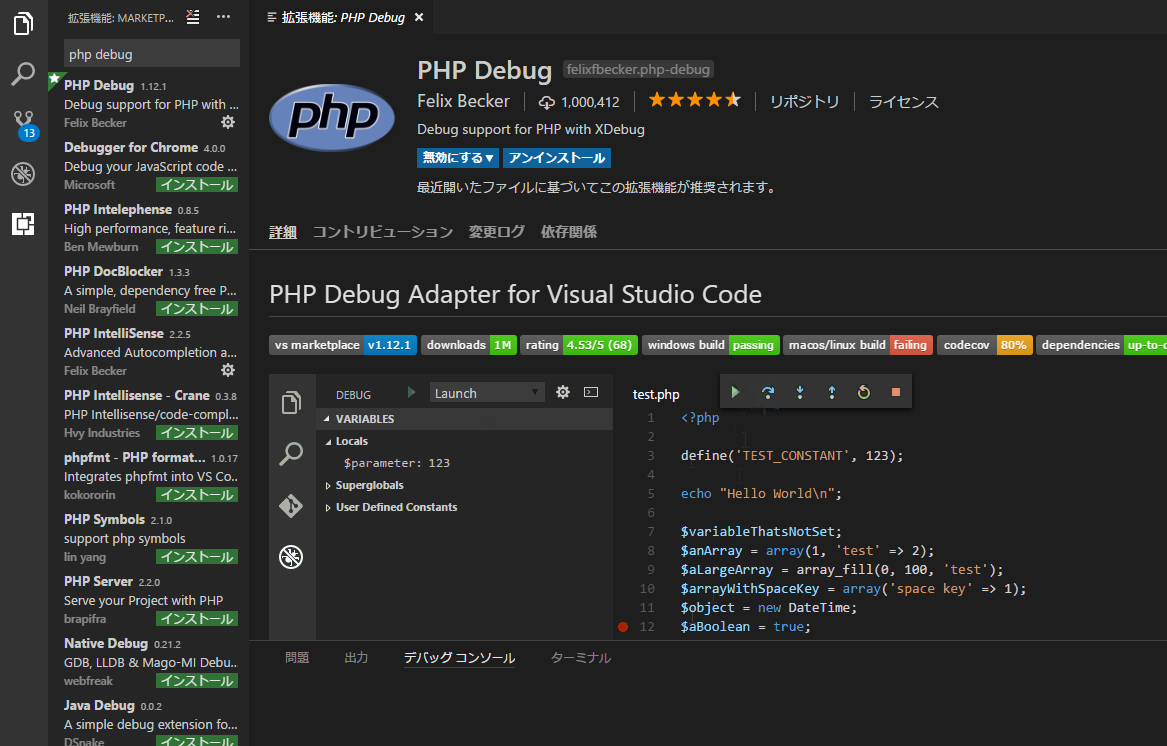Click the Git icon inside README screenshot
The width and height of the screenshot is (1167, 746).
(x=291, y=506)
